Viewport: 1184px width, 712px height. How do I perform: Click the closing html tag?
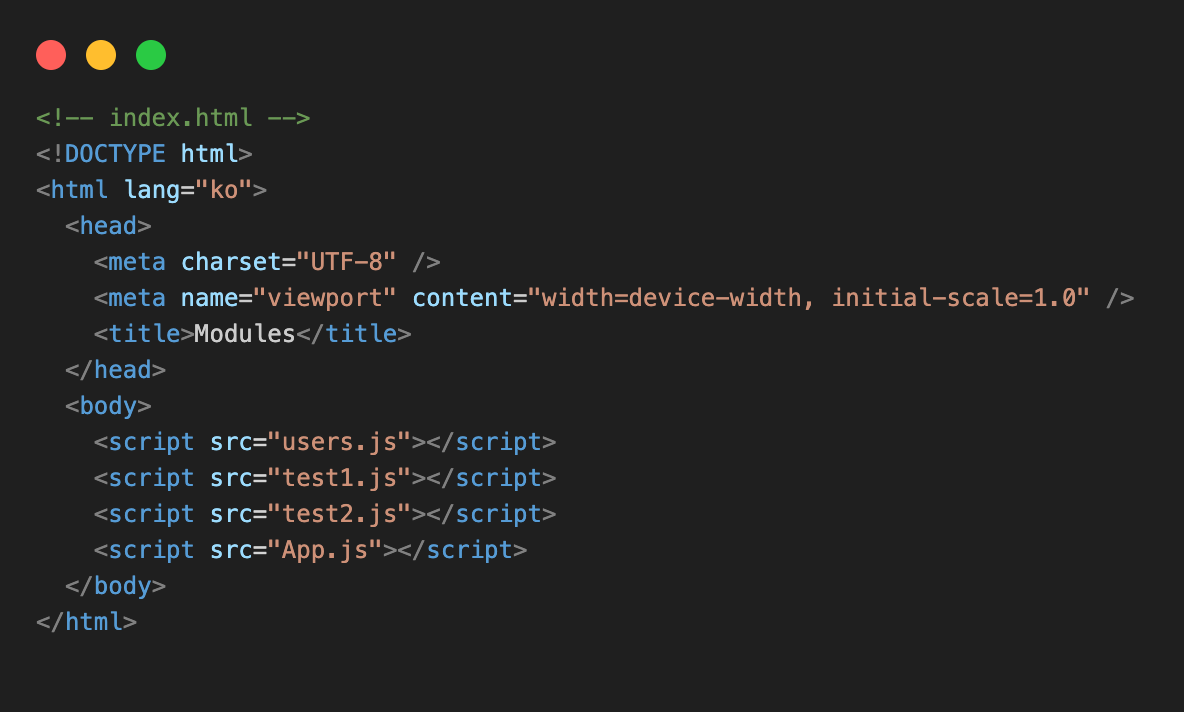tap(87, 622)
